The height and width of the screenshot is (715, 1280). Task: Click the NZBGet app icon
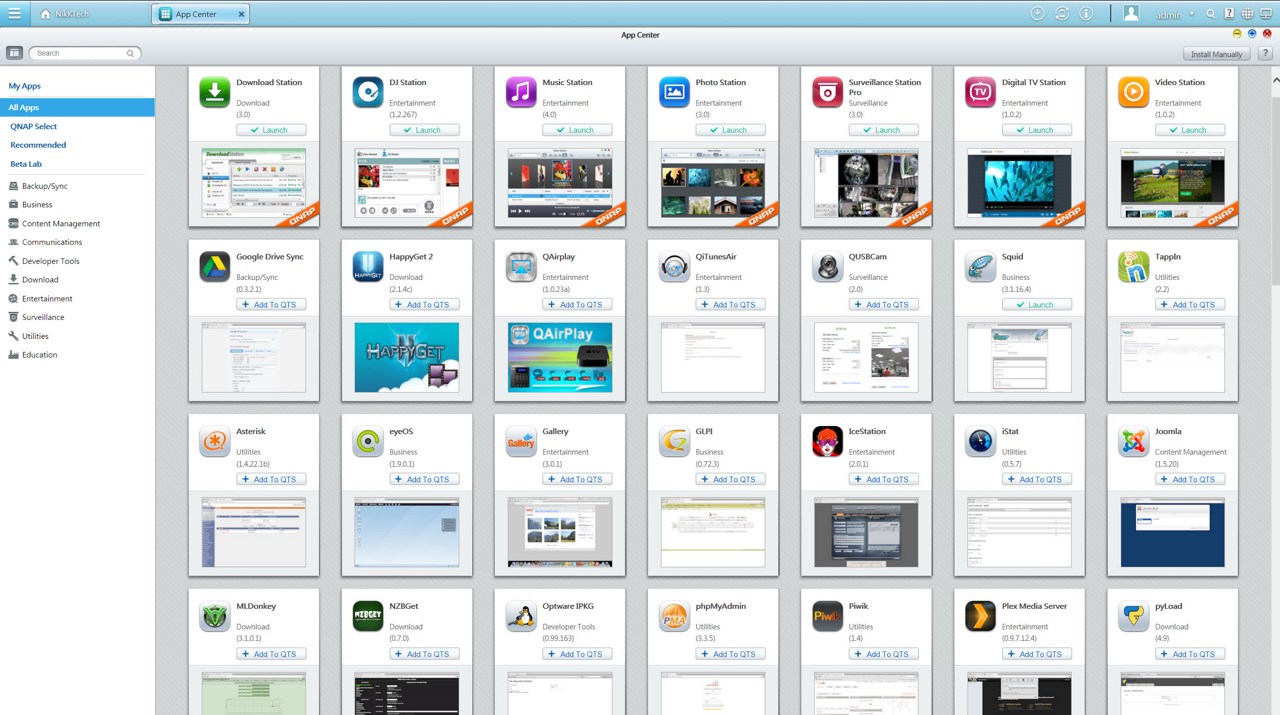pos(368,616)
